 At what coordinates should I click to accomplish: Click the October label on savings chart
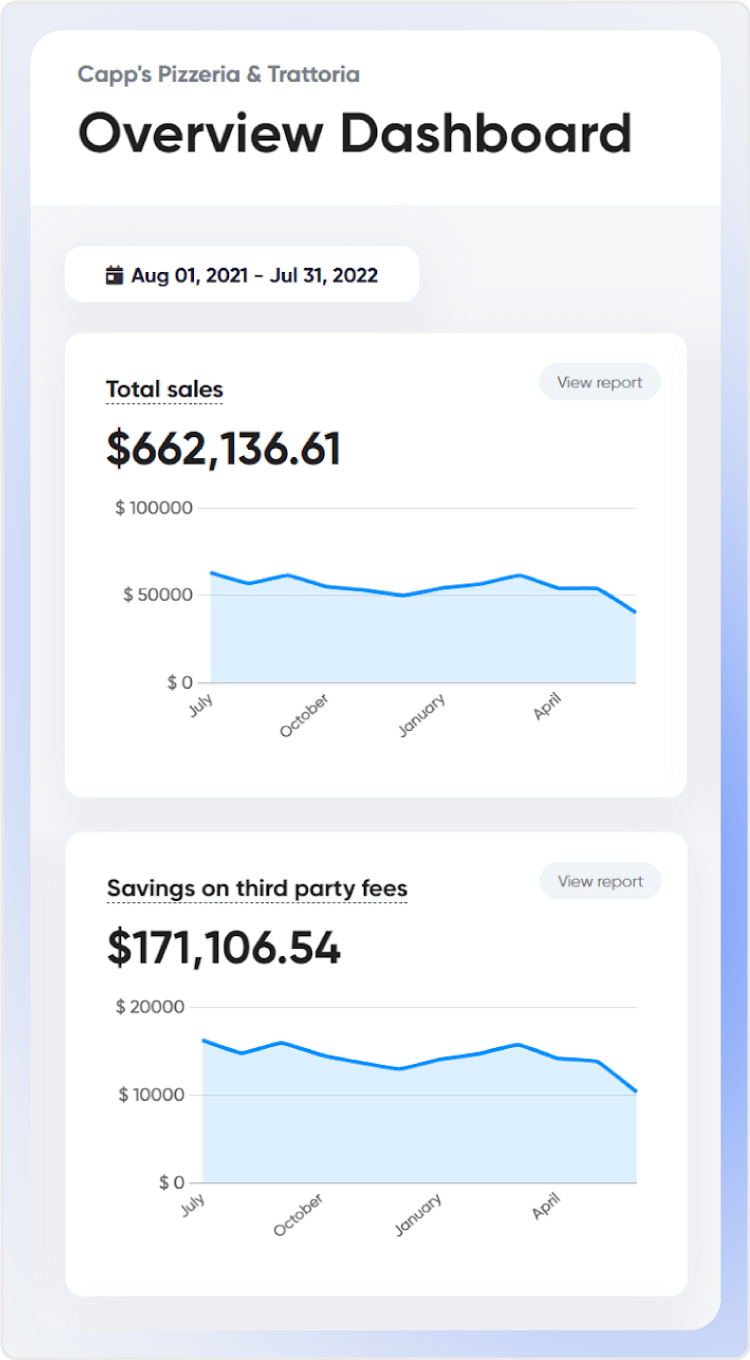coord(299,1215)
